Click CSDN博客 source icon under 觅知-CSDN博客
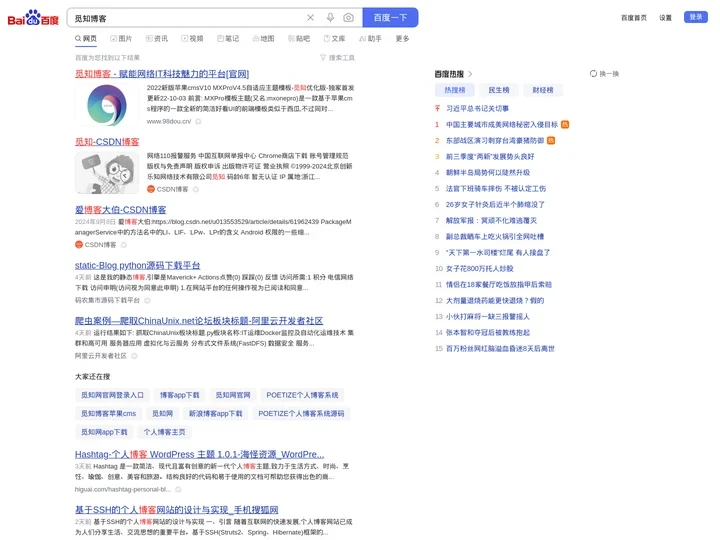Screen dimensions: 720x540 [151, 189]
